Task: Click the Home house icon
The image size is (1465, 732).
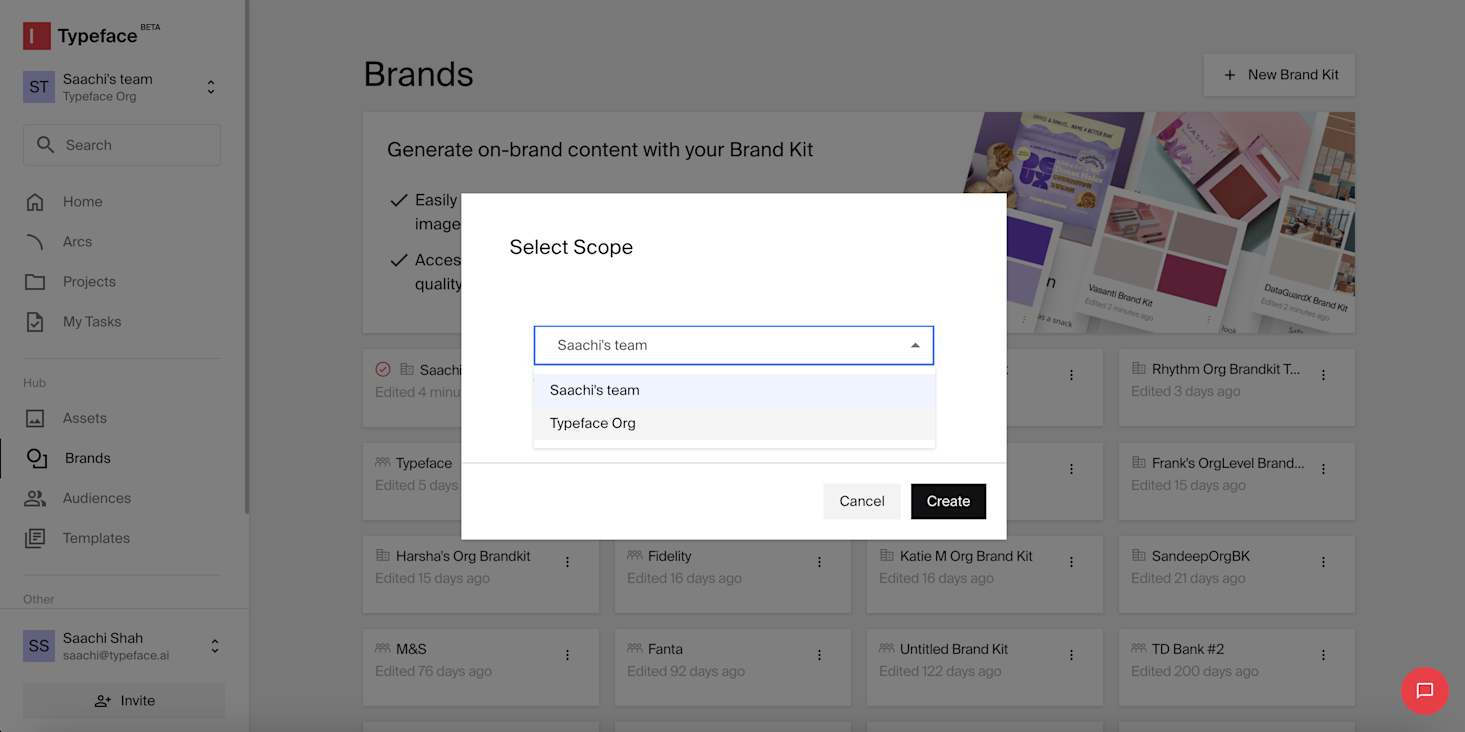Action: click(35, 202)
